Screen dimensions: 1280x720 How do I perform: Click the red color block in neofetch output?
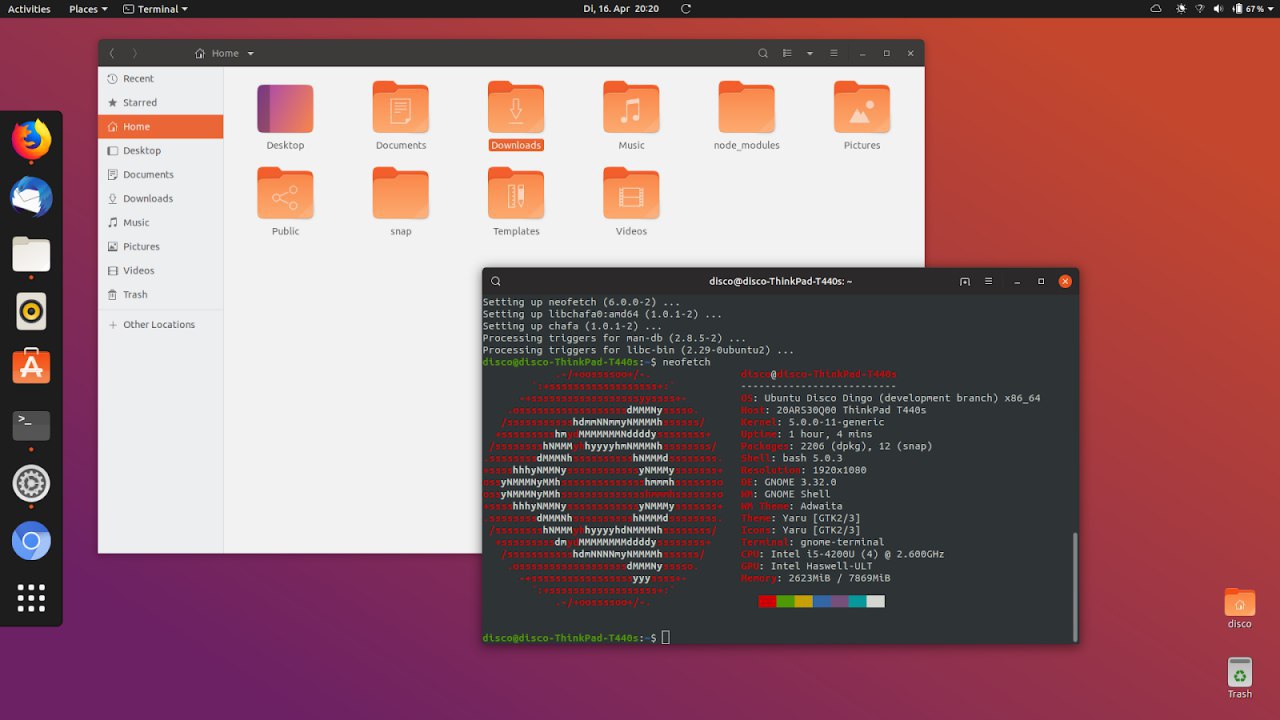coord(767,601)
